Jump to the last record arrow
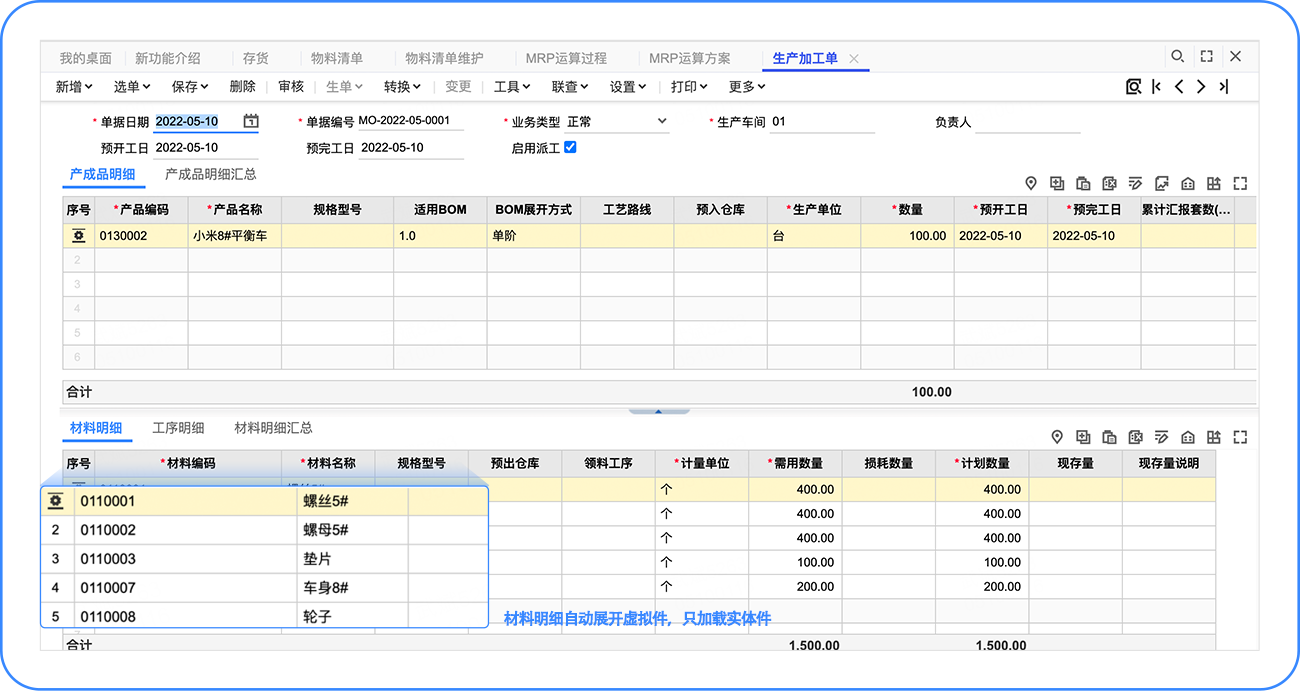 coord(1223,87)
